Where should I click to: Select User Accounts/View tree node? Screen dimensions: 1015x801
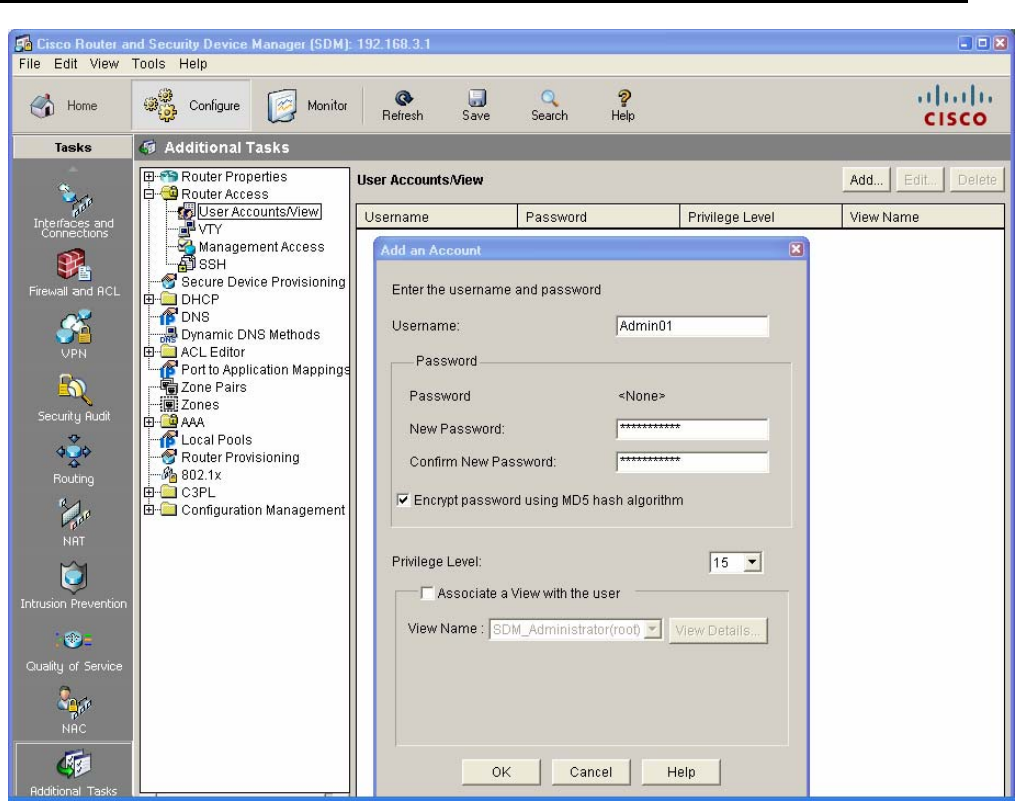coord(258,212)
